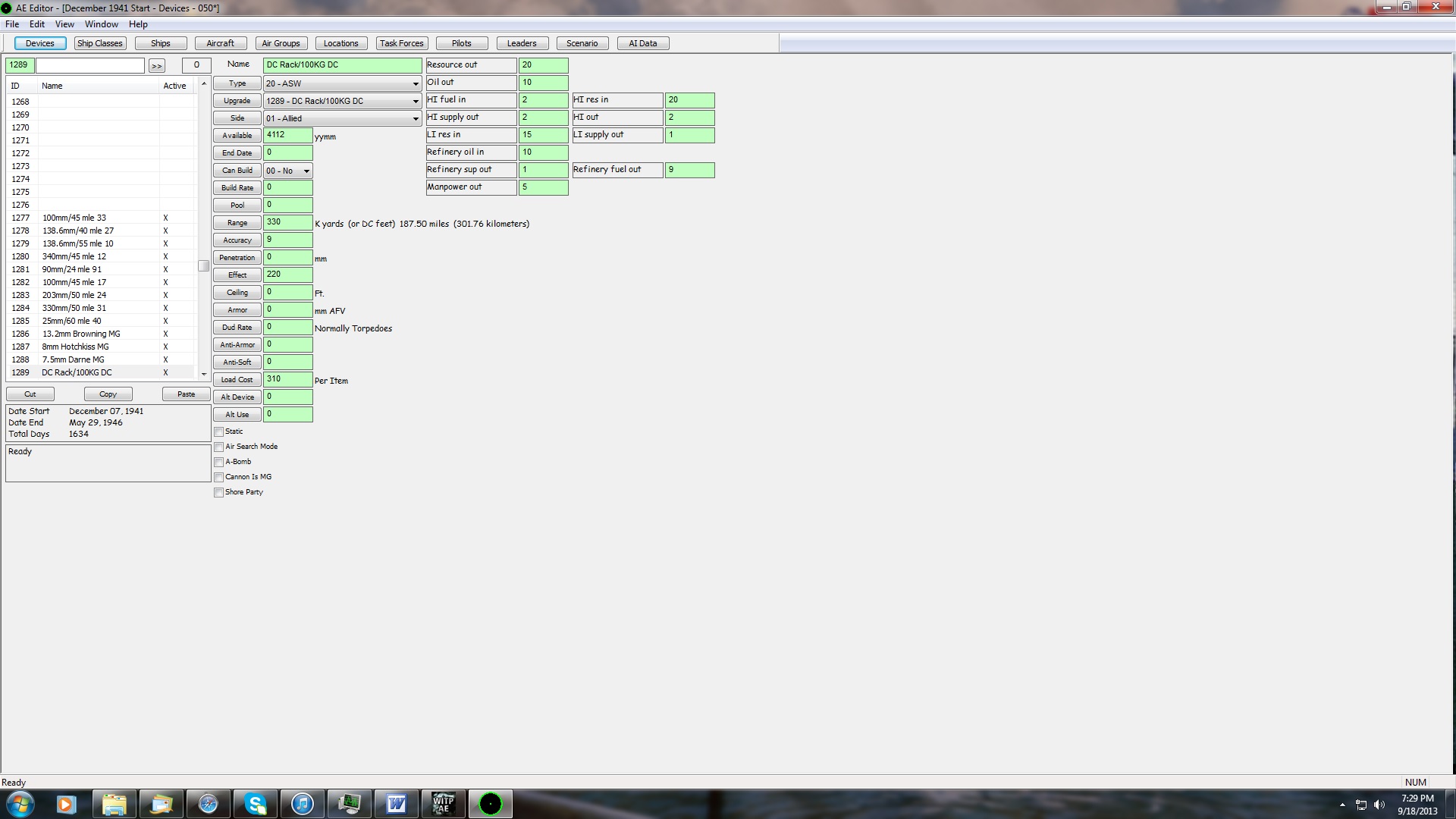Enable the Static checkbox
The image size is (1456, 819).
pyautogui.click(x=219, y=432)
